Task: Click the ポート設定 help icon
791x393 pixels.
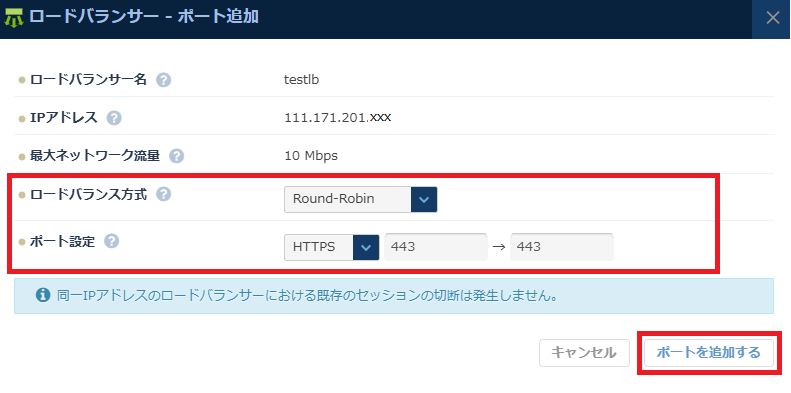Action: (111, 242)
